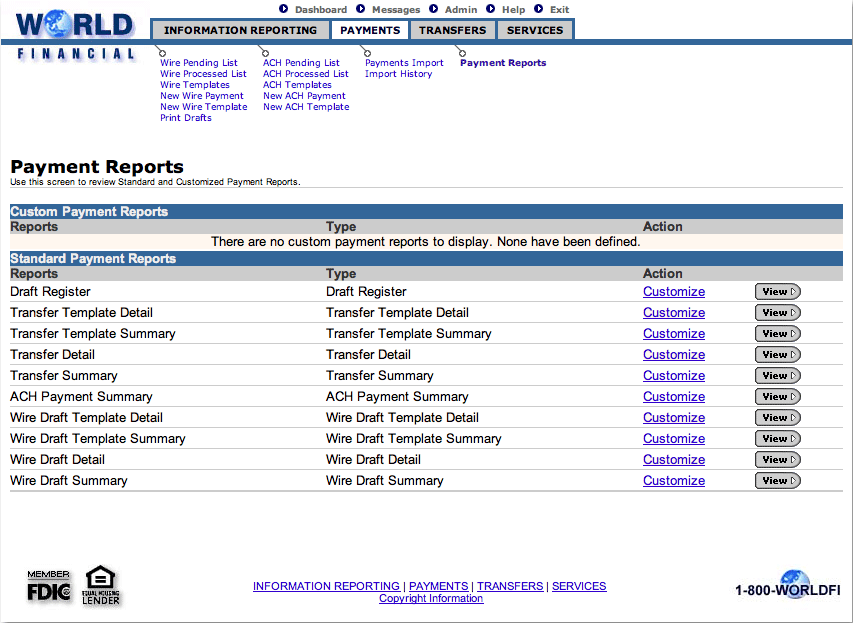Open Wire Processed List

tap(203, 73)
